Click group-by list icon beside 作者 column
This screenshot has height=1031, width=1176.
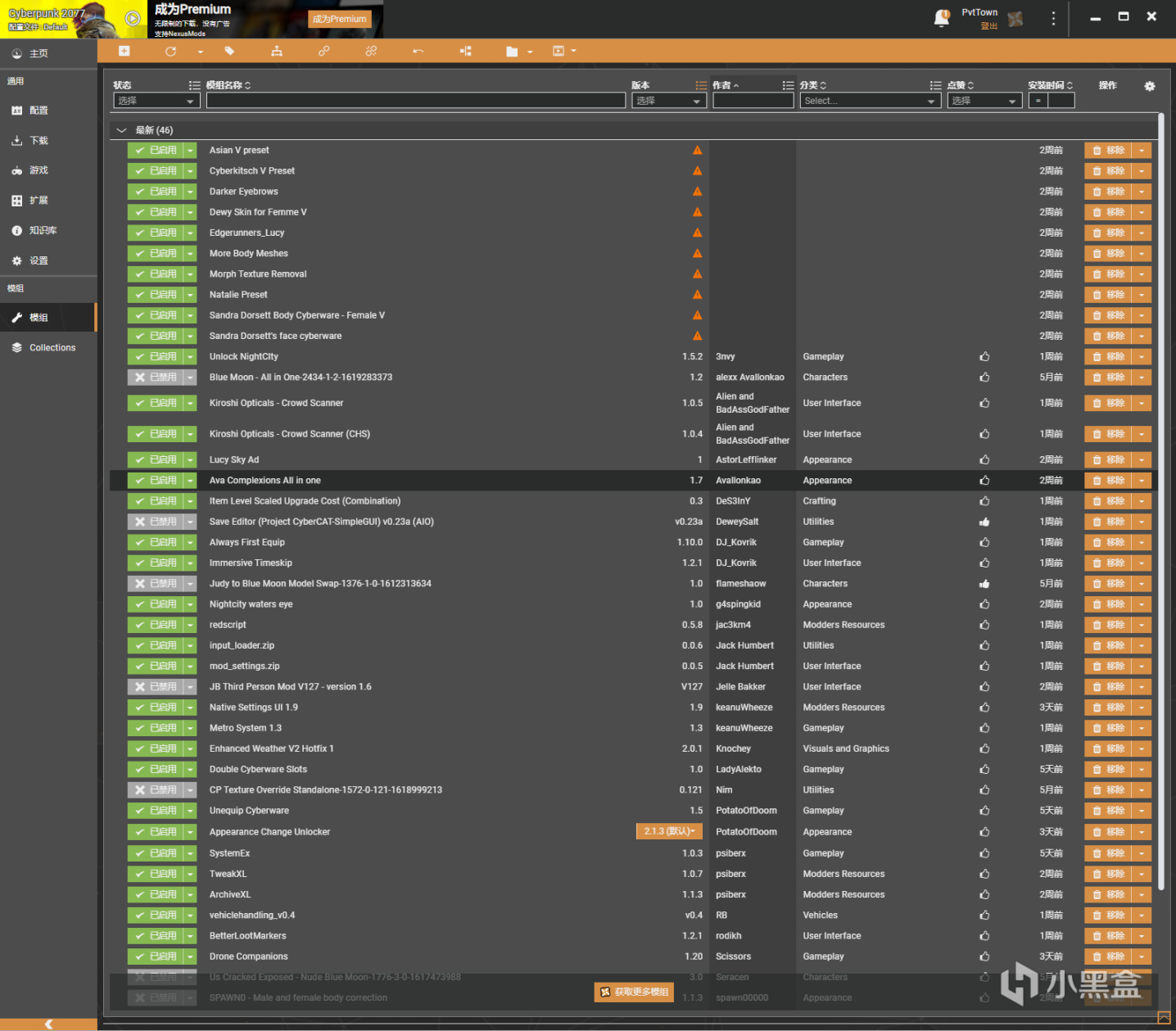788,85
